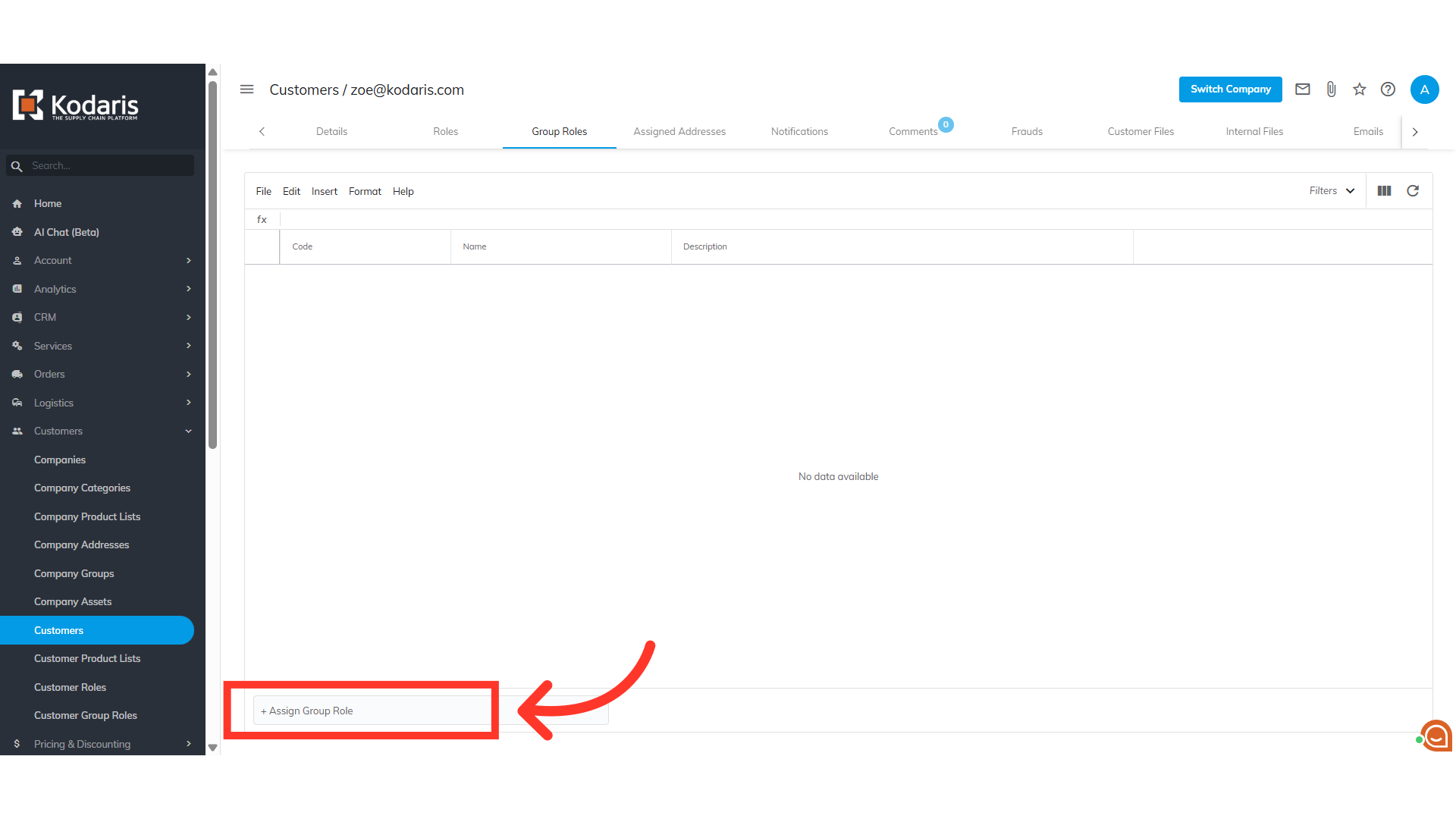Screen dimensions: 1456x819
Task: Open the Insert menu
Action: (324, 191)
